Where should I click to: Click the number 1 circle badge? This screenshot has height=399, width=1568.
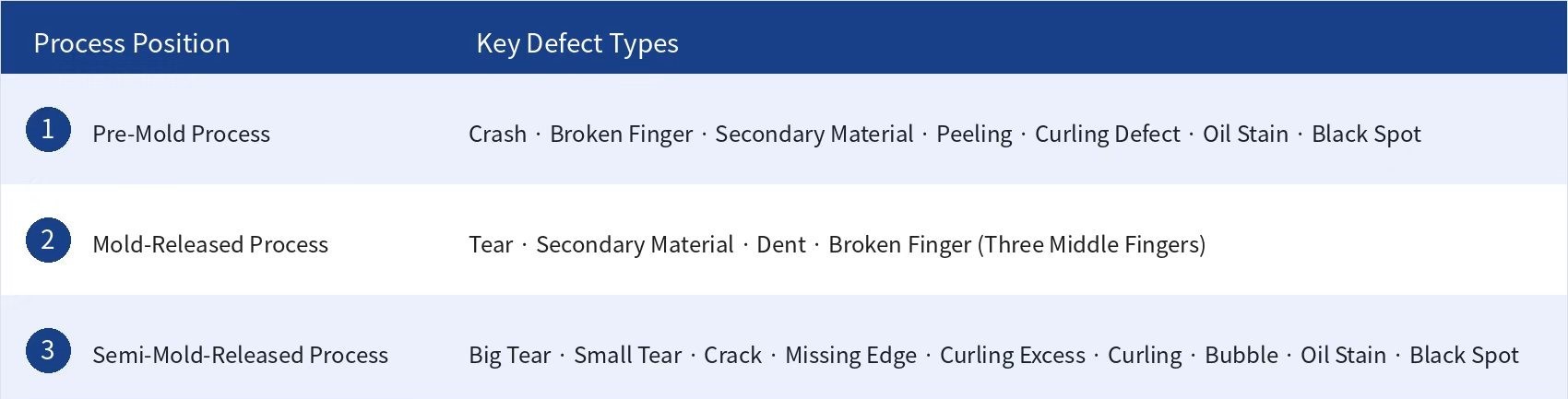tap(48, 129)
